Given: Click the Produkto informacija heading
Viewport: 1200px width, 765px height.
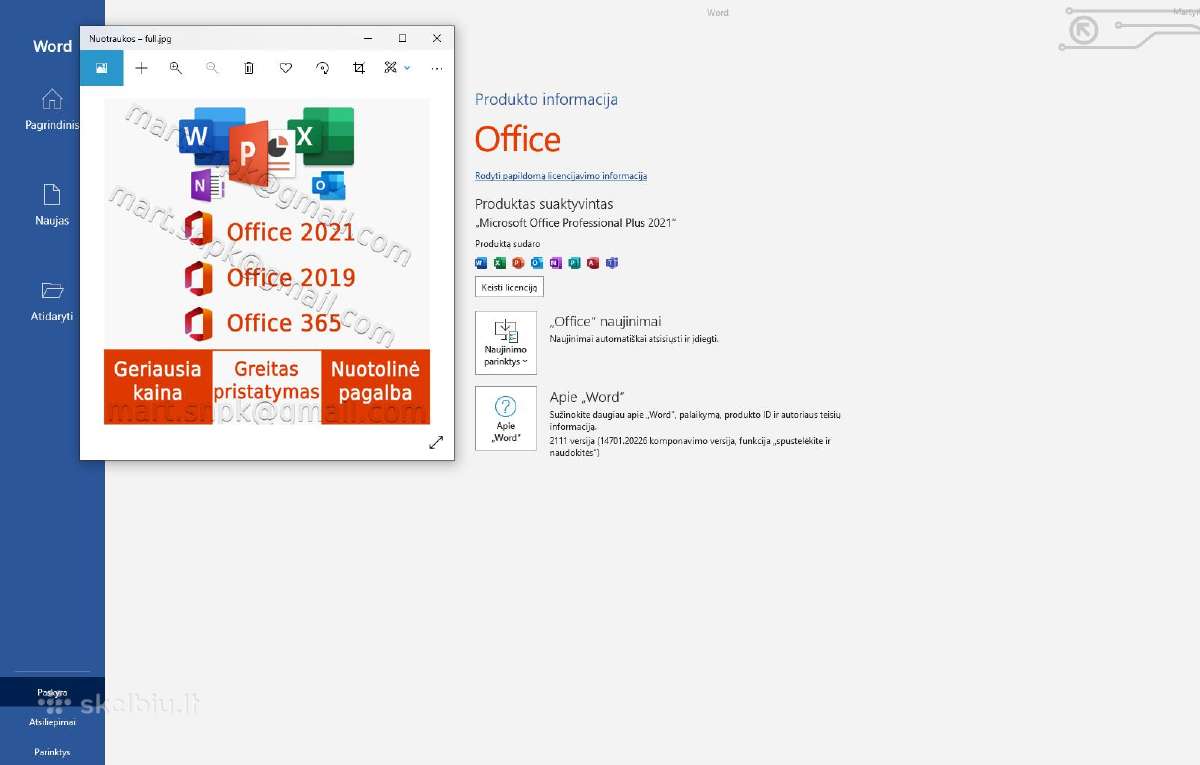Looking at the screenshot, I should click(546, 100).
